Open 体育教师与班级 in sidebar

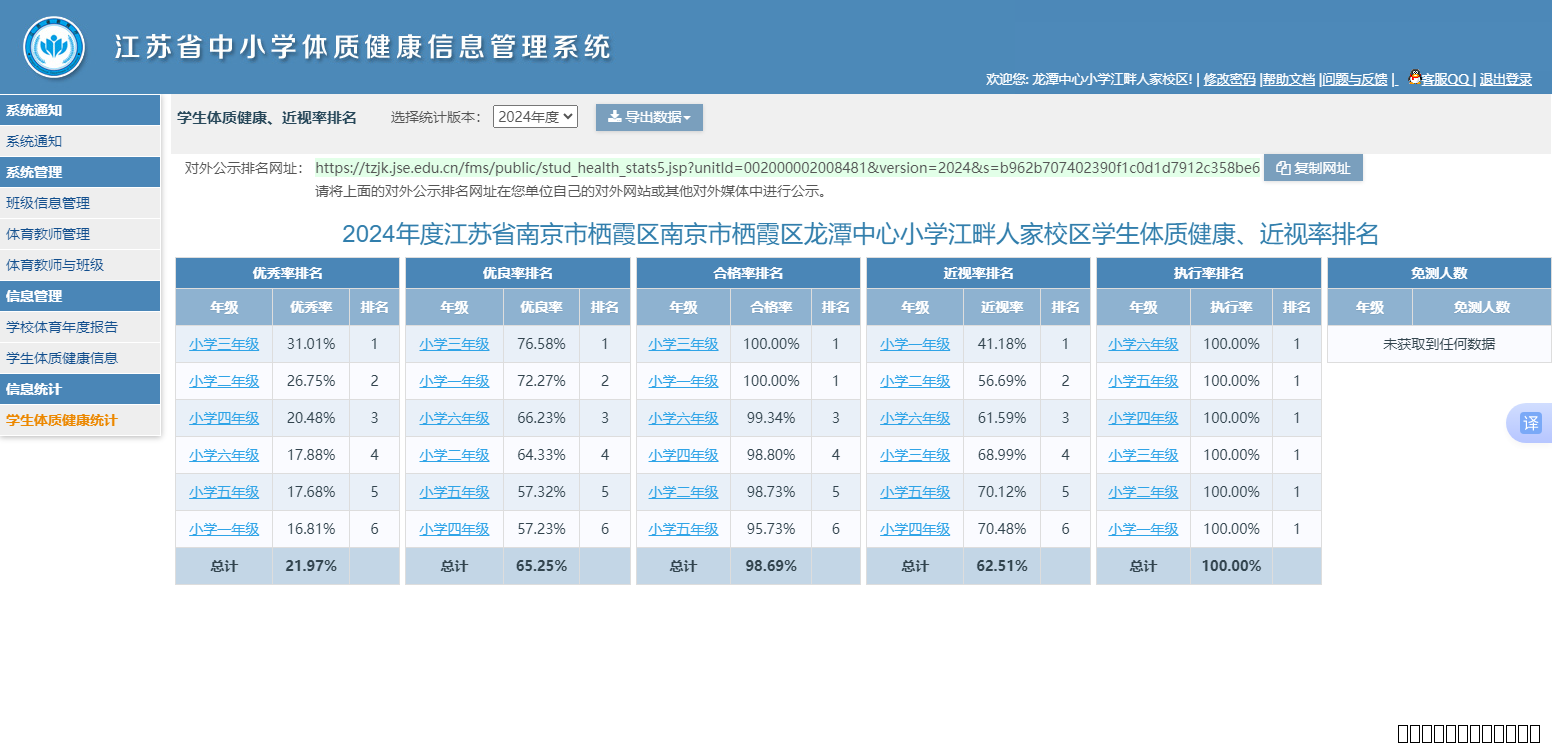coord(80,265)
